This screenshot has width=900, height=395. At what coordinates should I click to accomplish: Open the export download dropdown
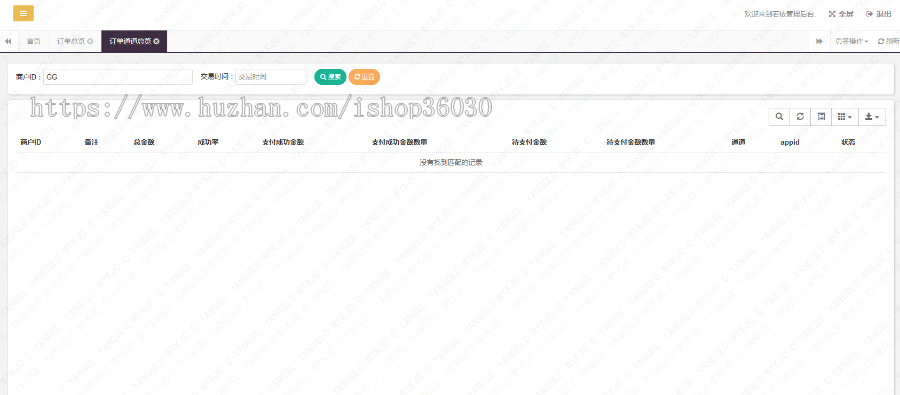coord(871,117)
